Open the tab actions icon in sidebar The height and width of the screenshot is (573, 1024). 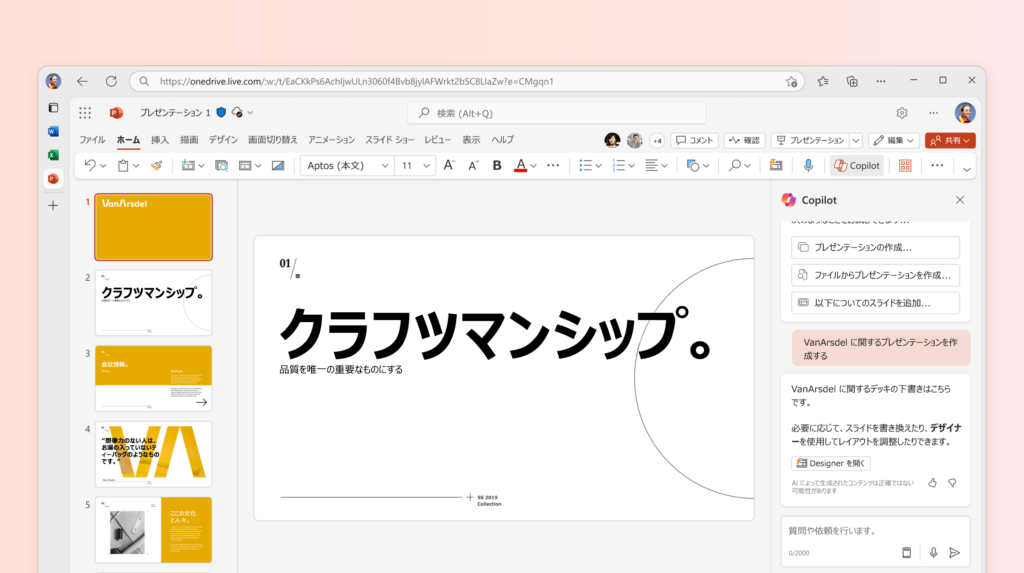[54, 108]
